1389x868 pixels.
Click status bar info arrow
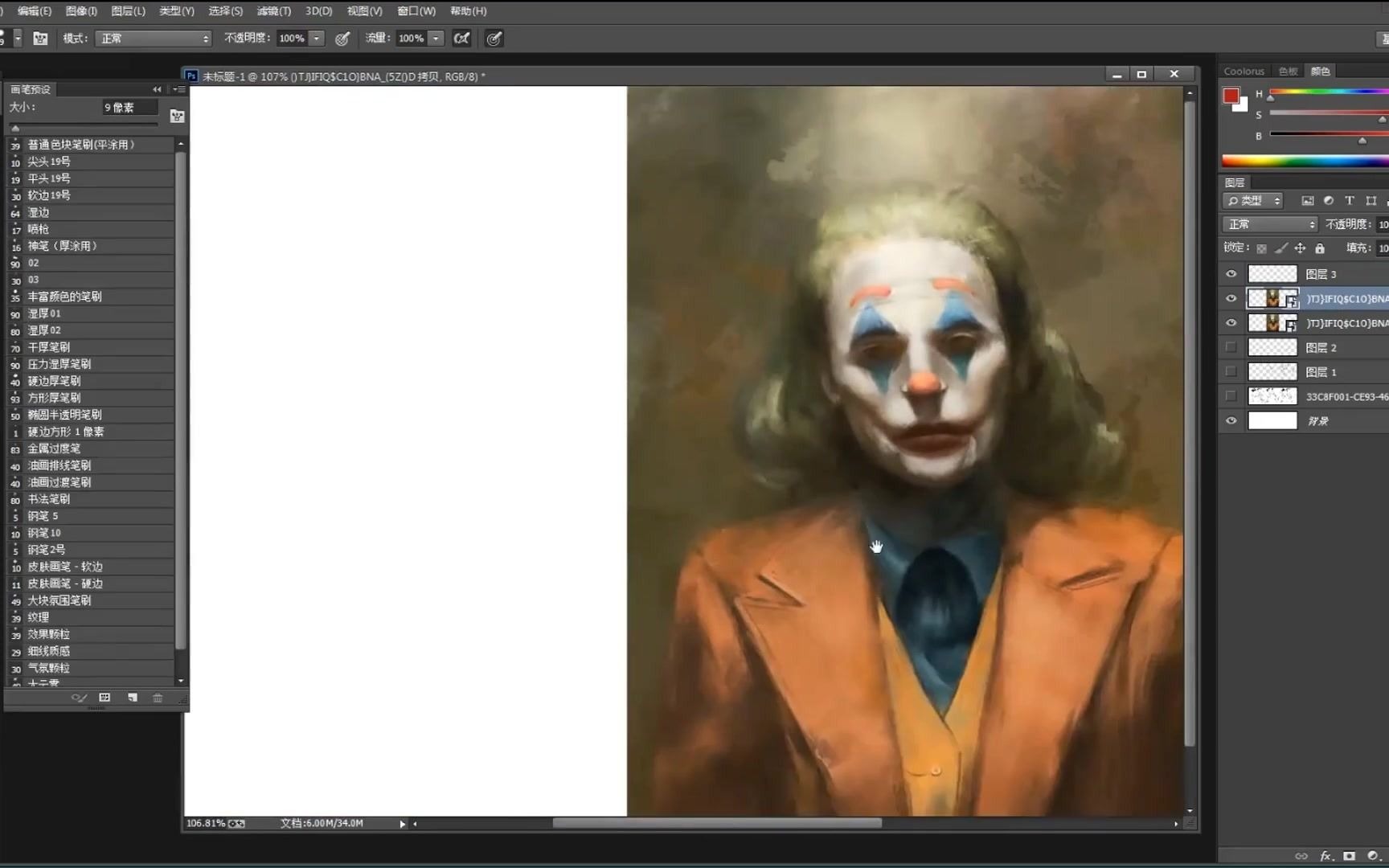[x=402, y=824]
